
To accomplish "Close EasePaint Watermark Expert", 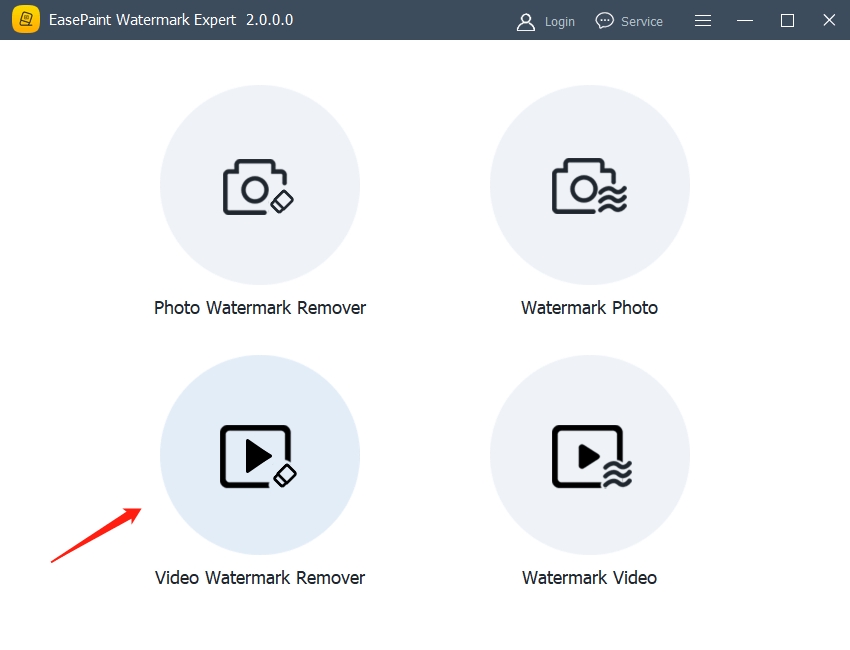I will [828, 20].
